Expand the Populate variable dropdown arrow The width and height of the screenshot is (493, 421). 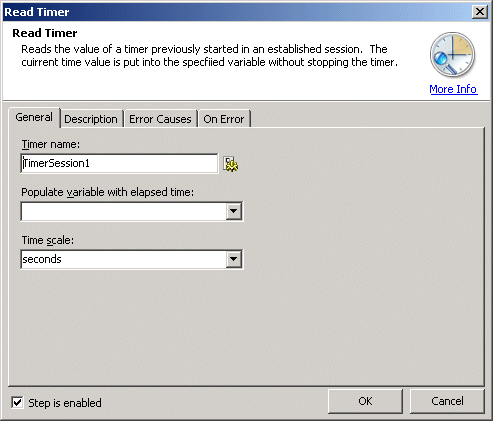(234, 211)
